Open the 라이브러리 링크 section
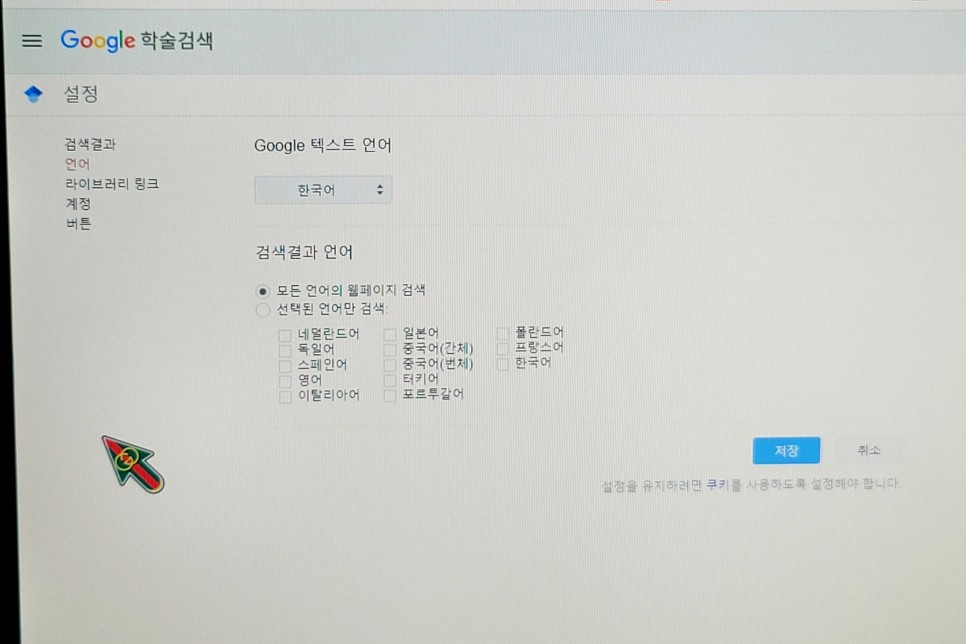 click(x=112, y=184)
